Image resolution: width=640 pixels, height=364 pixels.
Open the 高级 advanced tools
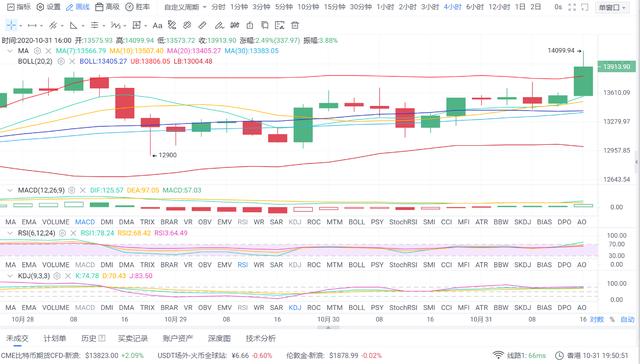107,7
